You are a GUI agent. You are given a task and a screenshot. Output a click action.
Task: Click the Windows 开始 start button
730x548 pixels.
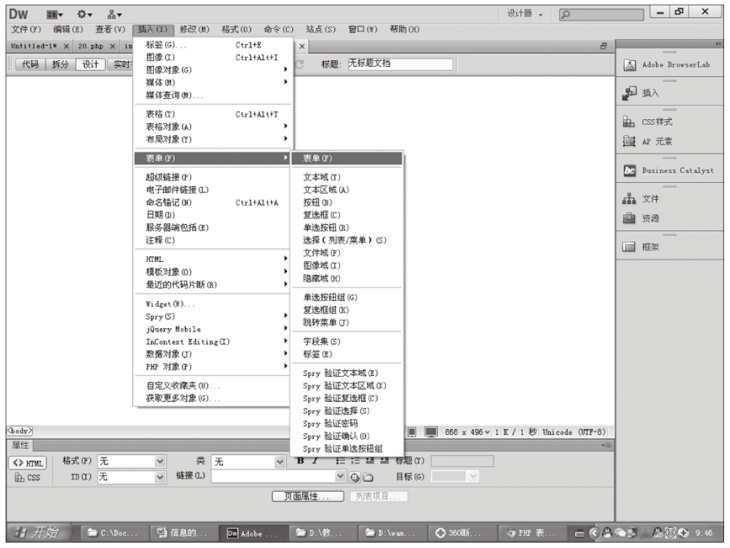[40, 532]
